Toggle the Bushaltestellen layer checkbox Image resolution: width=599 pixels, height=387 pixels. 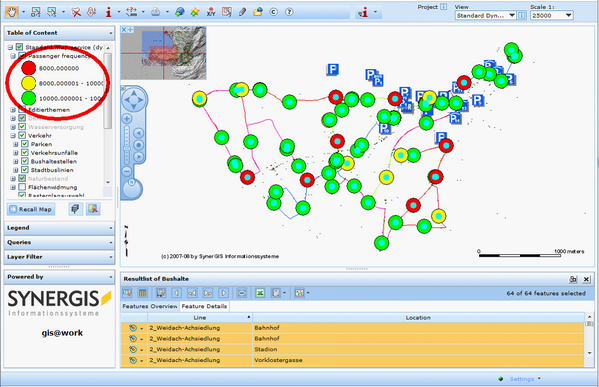click(25, 161)
